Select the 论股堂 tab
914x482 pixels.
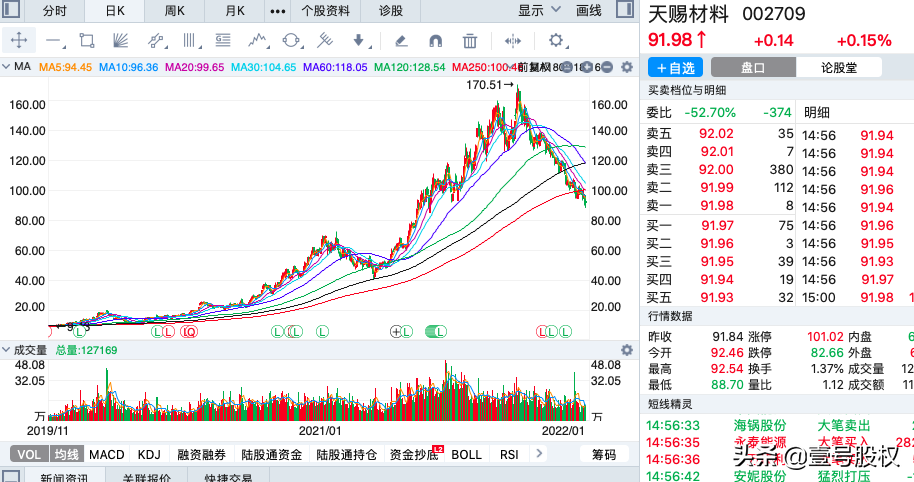pos(839,68)
